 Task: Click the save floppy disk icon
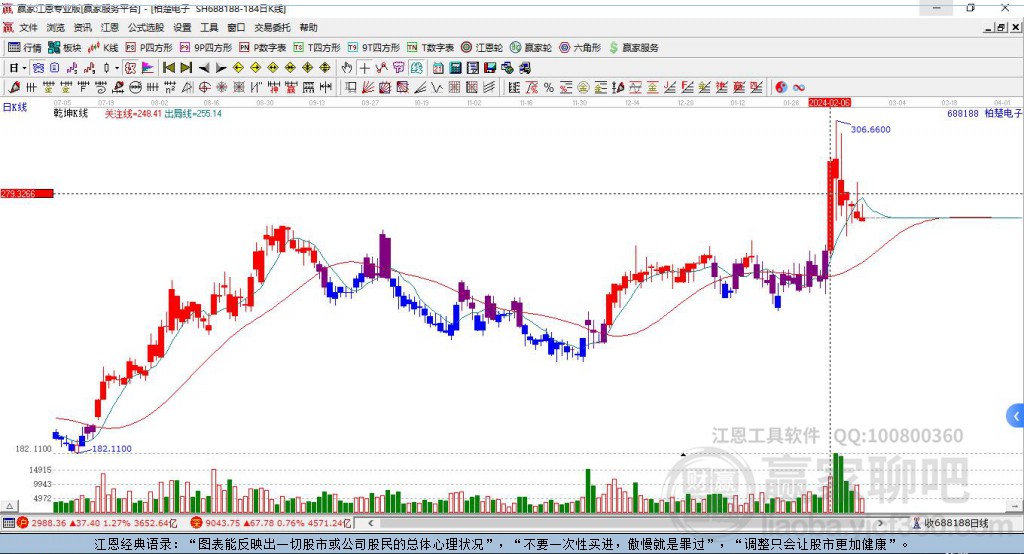click(x=490, y=68)
